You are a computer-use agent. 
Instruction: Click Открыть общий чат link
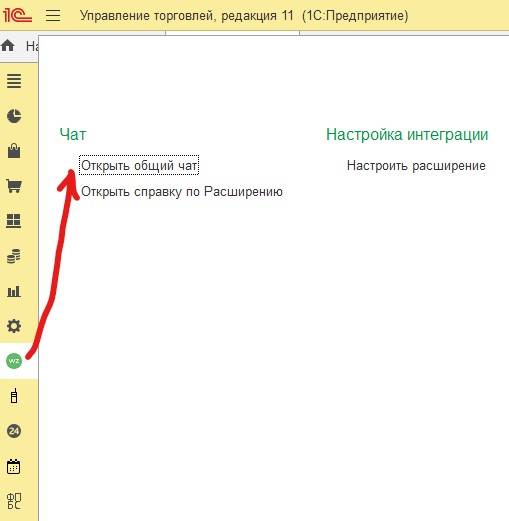coord(139,165)
